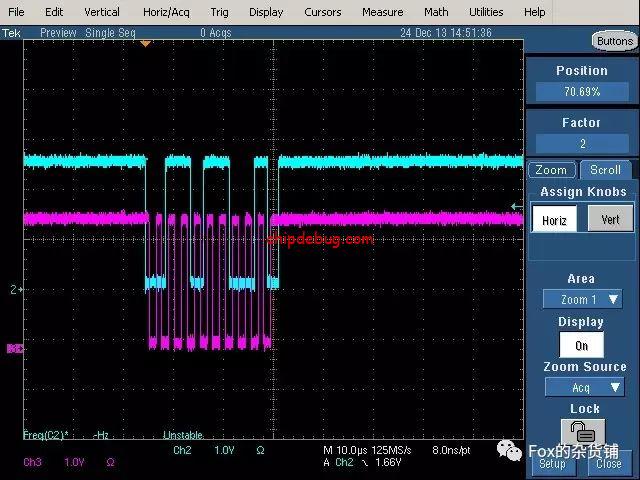Select the channel 3 ground reference marker
The image size is (640, 480).
tap(14, 348)
